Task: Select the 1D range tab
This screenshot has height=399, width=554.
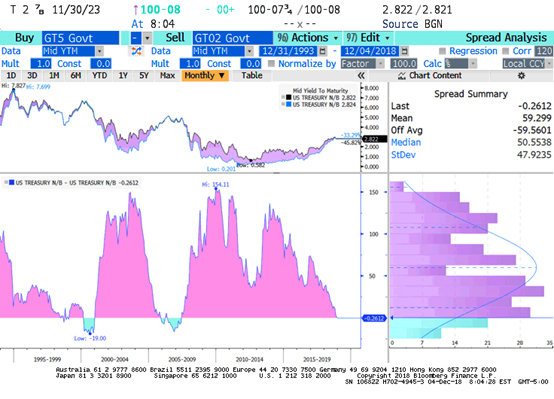Action: pos(11,76)
